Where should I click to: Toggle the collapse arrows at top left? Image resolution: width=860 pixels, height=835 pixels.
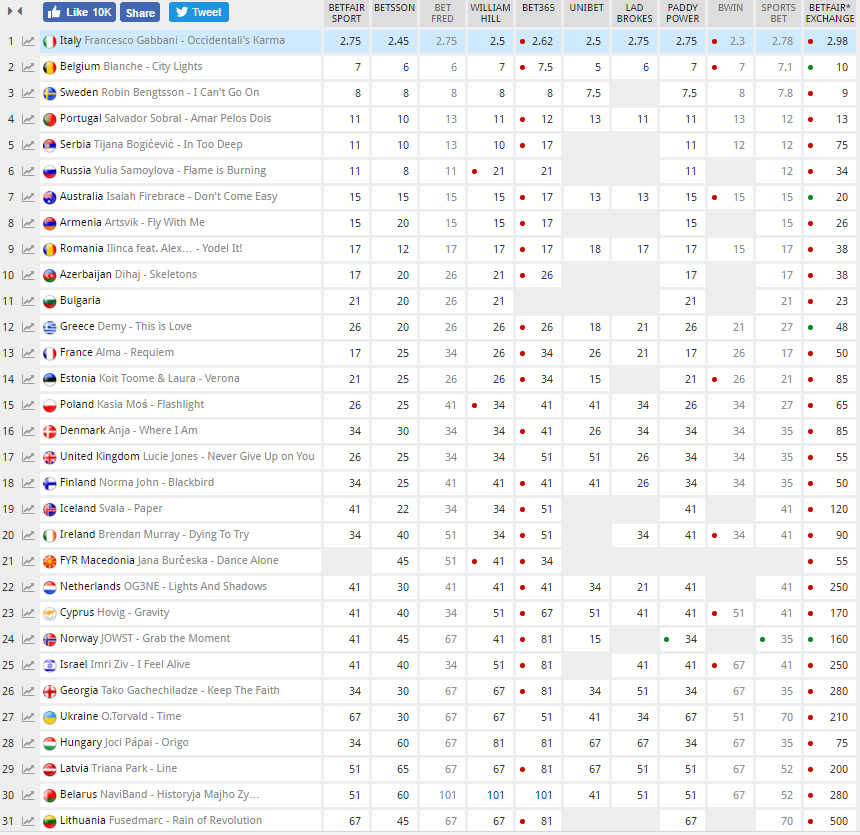(15, 12)
